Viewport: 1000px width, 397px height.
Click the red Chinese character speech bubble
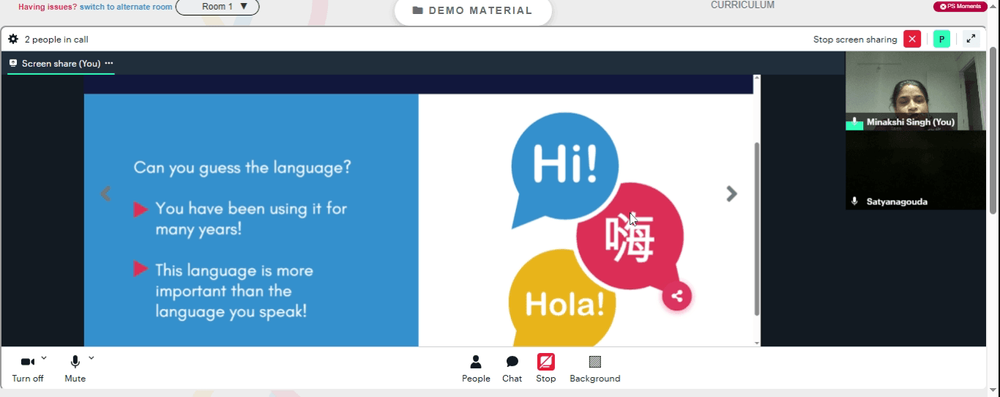click(x=630, y=237)
